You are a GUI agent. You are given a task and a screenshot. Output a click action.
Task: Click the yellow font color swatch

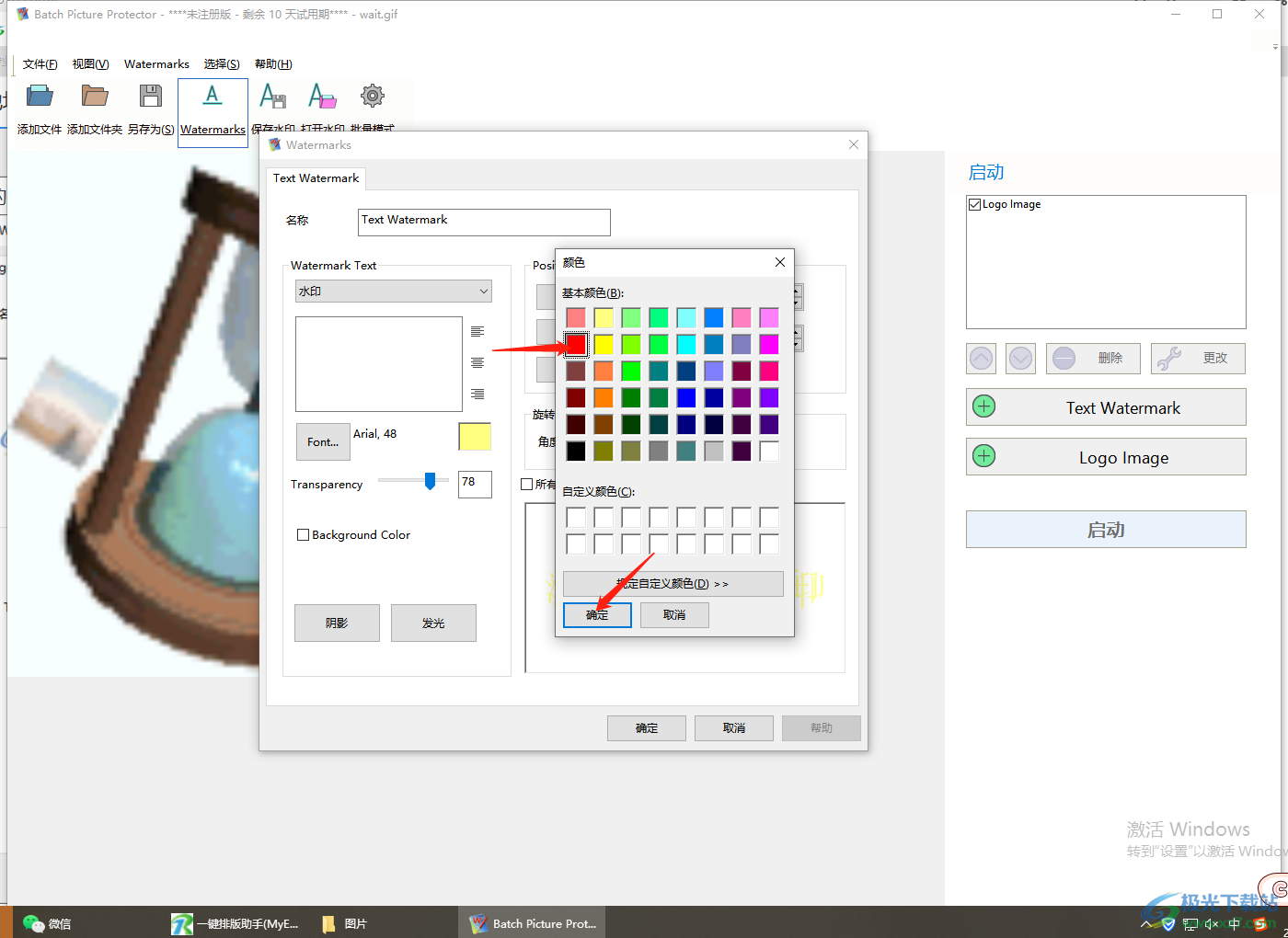(475, 437)
